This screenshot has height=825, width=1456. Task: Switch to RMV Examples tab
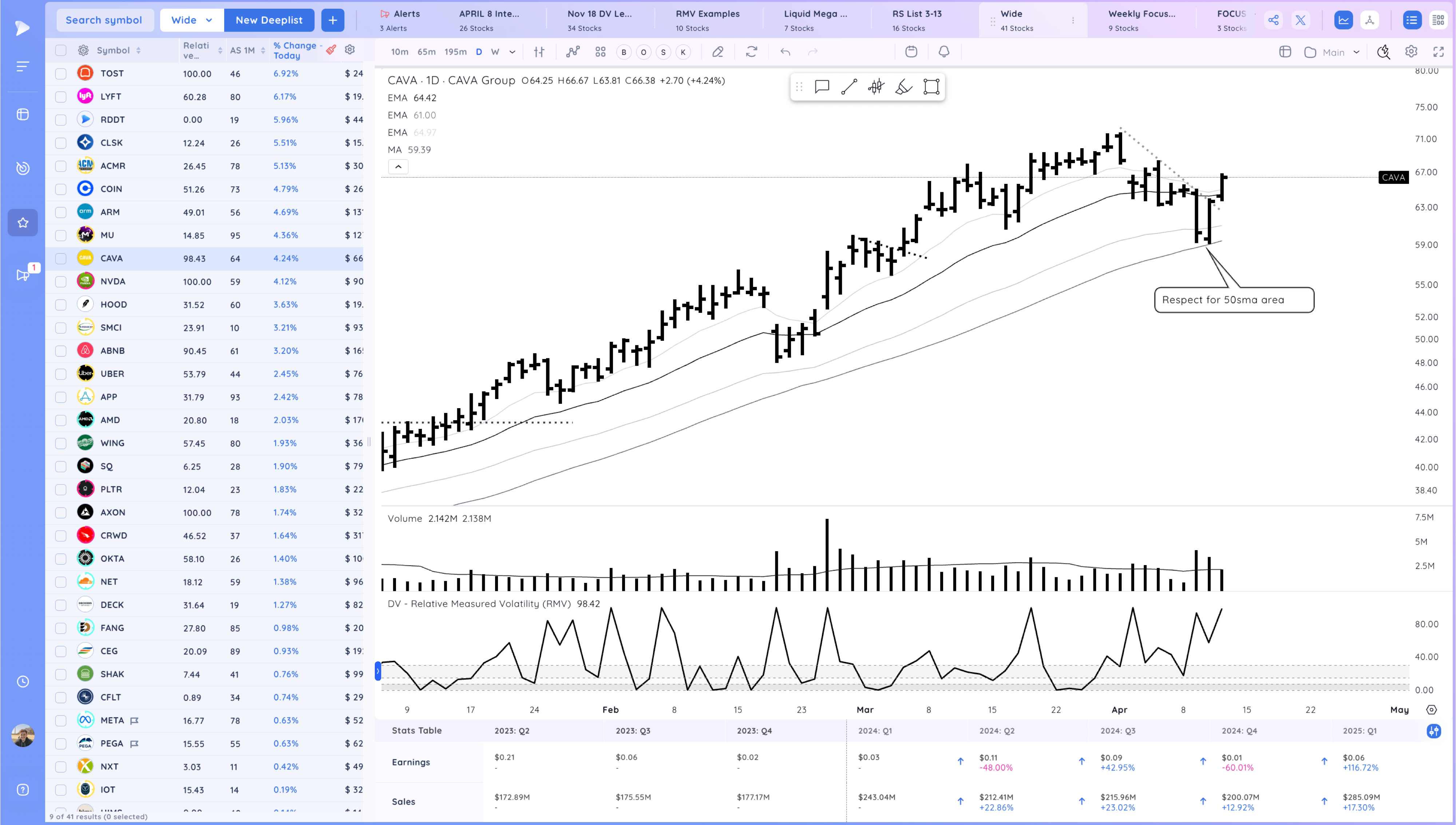[707, 20]
